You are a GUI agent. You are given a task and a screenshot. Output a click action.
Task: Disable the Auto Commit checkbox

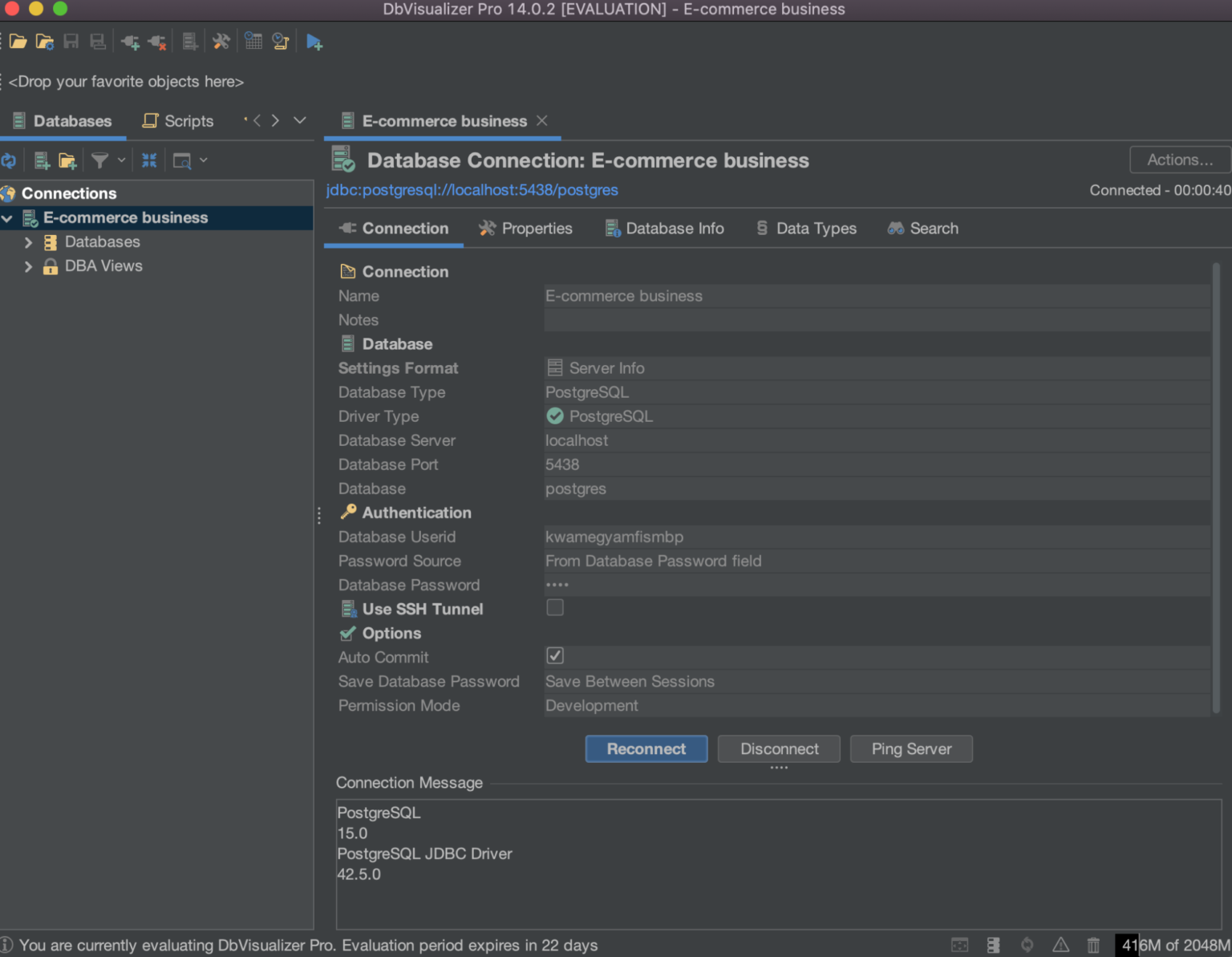[x=554, y=655]
